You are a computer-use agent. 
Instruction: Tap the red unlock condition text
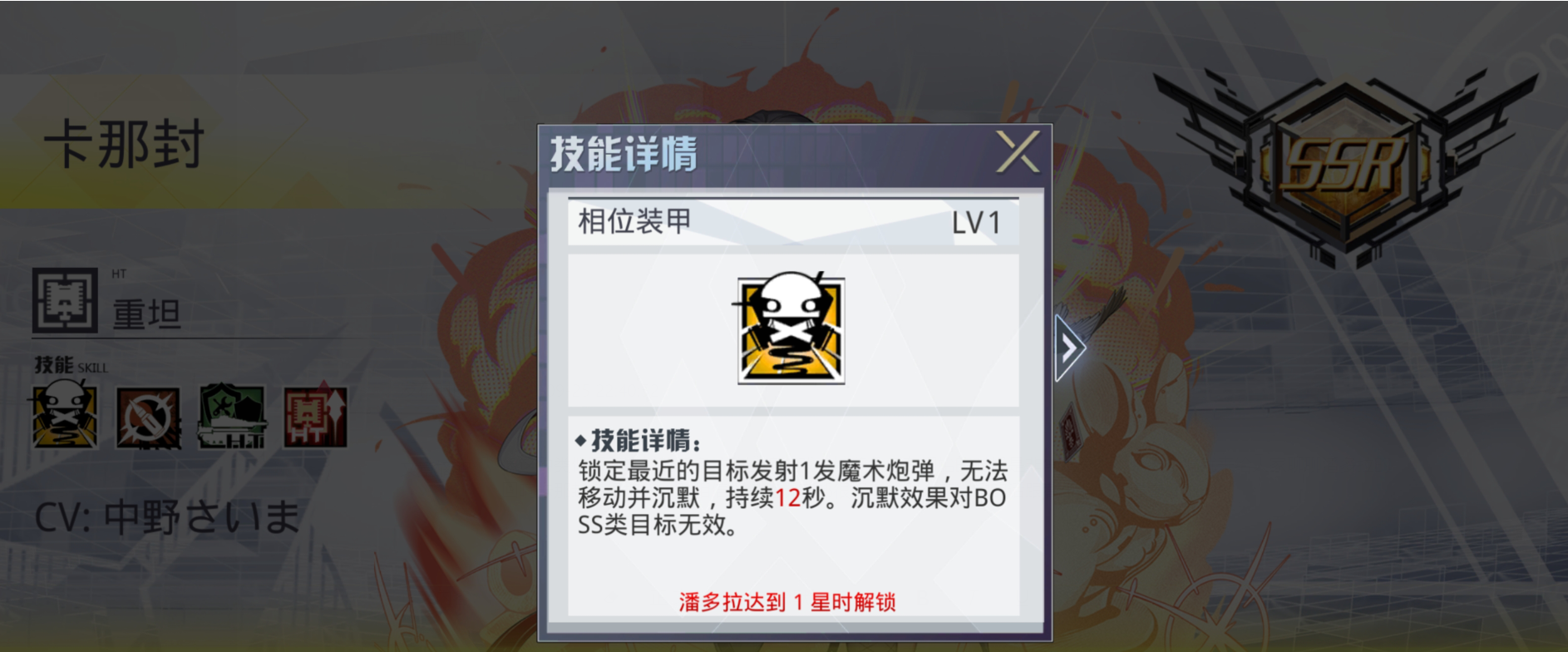coord(787,602)
